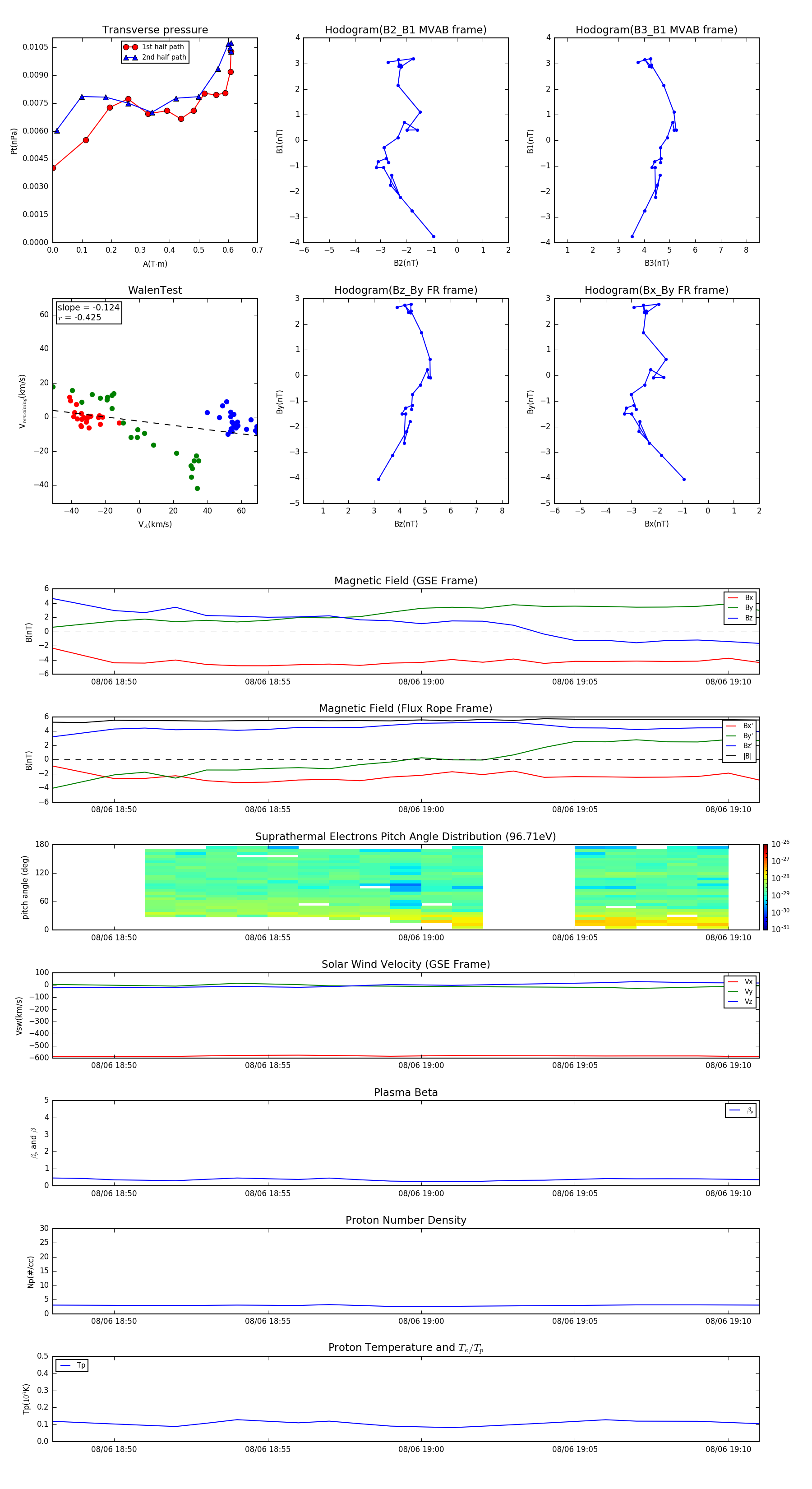Image resolution: width=812 pixels, height=1489 pixels.
Task: Click the "Hodogram(B2_B1 MVAB frame)" title
Action: 406,29
